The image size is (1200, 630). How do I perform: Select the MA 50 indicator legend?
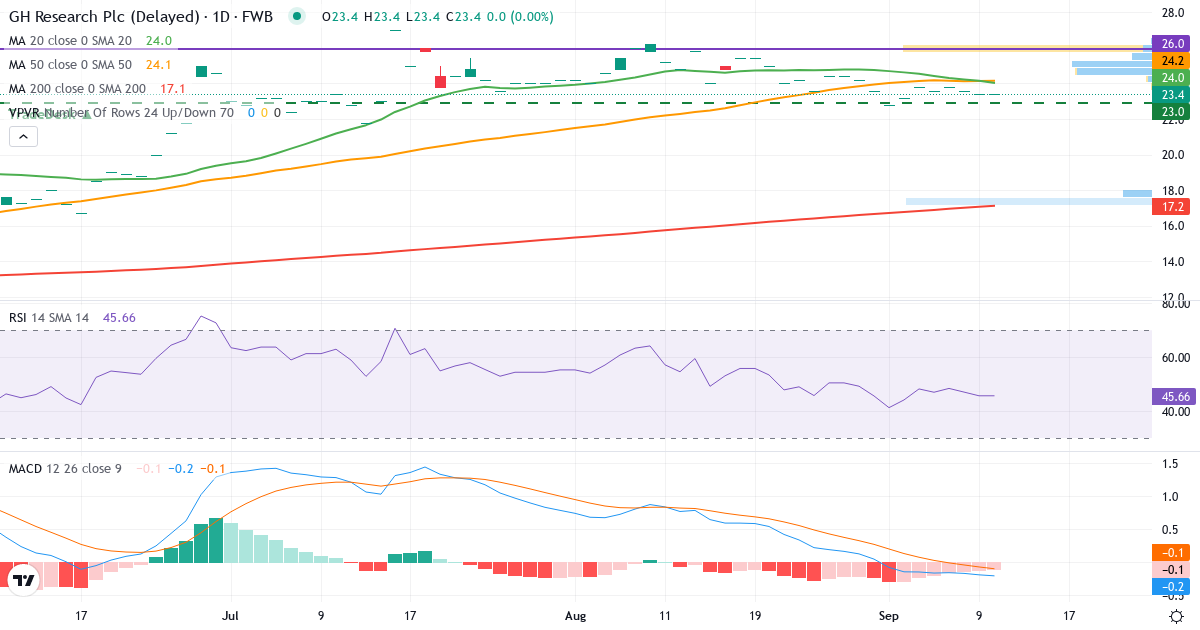pyautogui.click(x=91, y=65)
